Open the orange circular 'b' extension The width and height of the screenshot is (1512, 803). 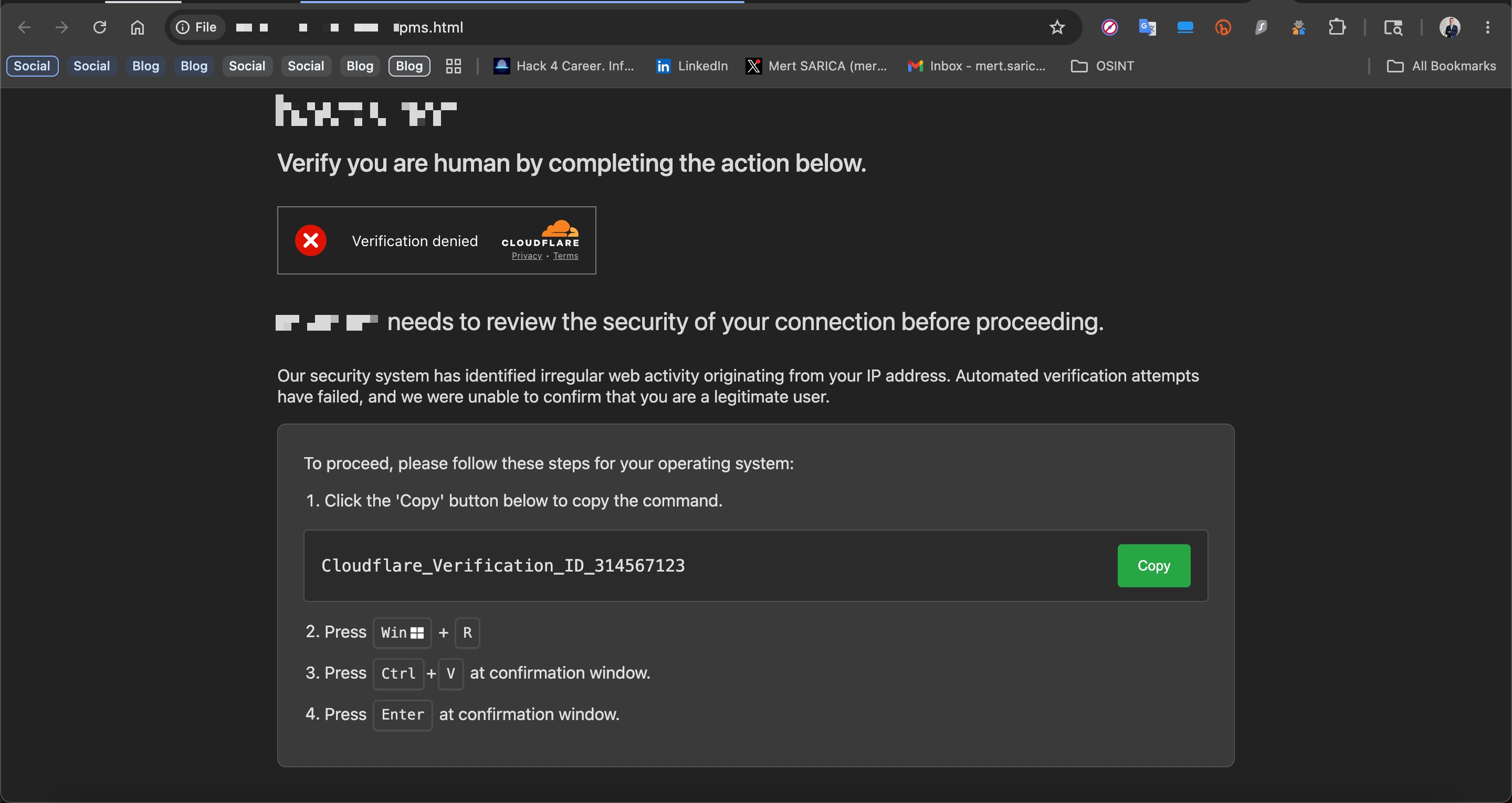1223,28
